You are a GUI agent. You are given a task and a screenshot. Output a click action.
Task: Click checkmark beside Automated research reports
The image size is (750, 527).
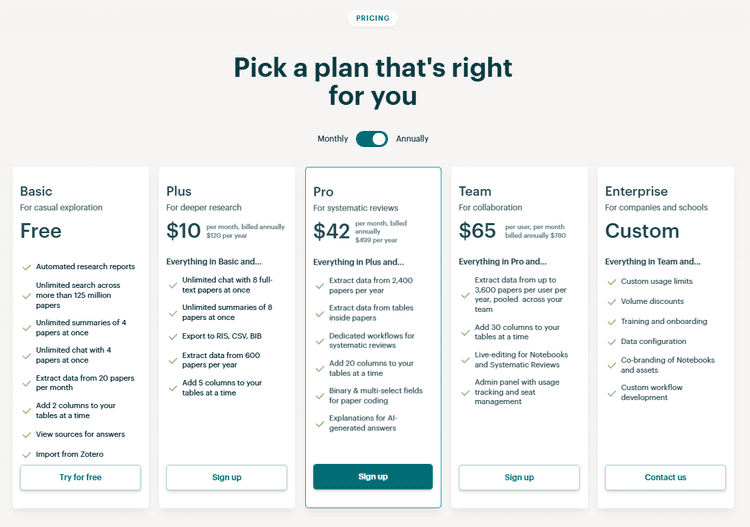coord(27,267)
